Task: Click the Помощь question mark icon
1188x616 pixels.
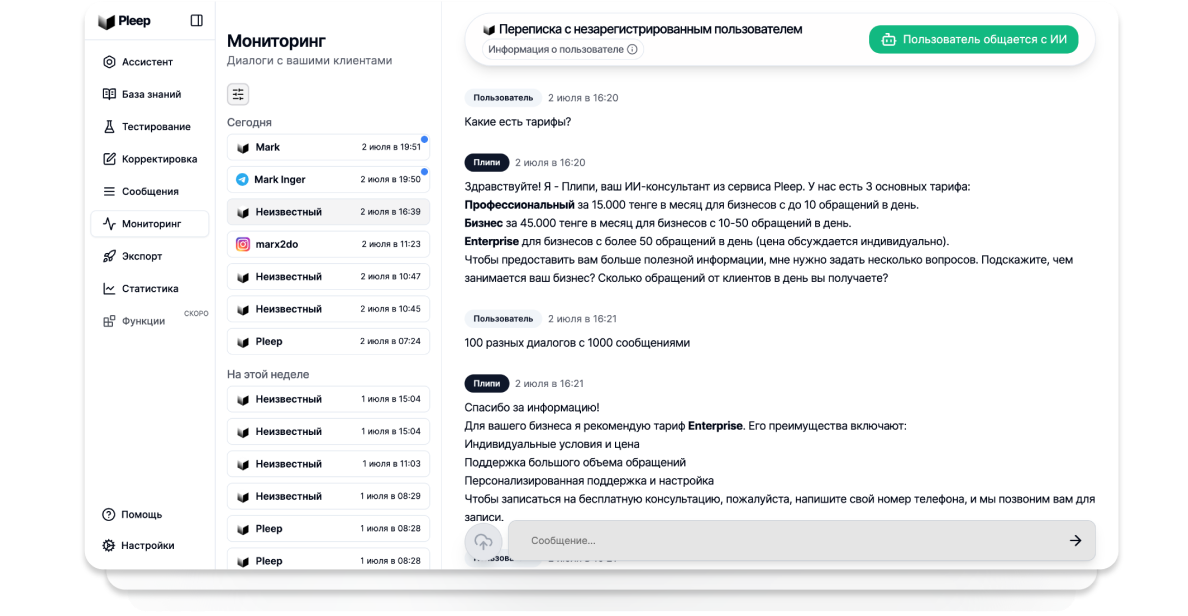Action: (108, 514)
